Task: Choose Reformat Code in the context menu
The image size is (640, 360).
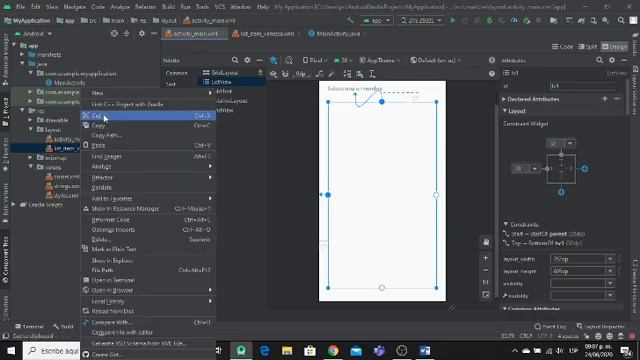Action: (148, 220)
